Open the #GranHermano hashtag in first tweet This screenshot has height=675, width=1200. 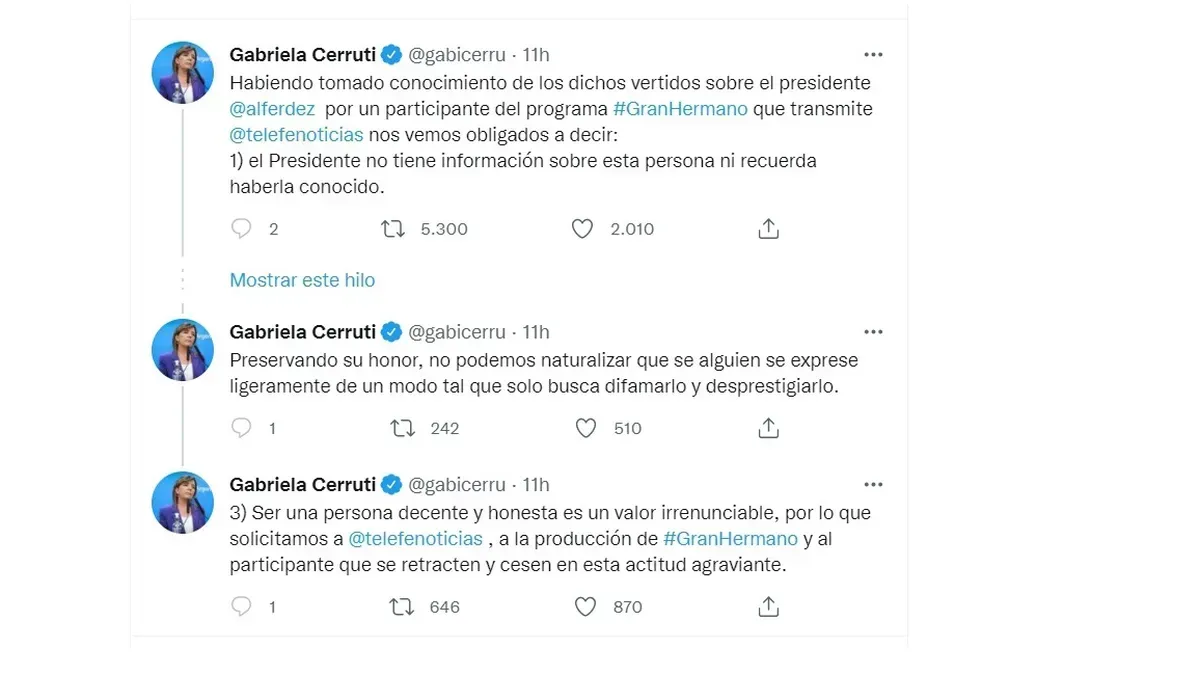680,109
